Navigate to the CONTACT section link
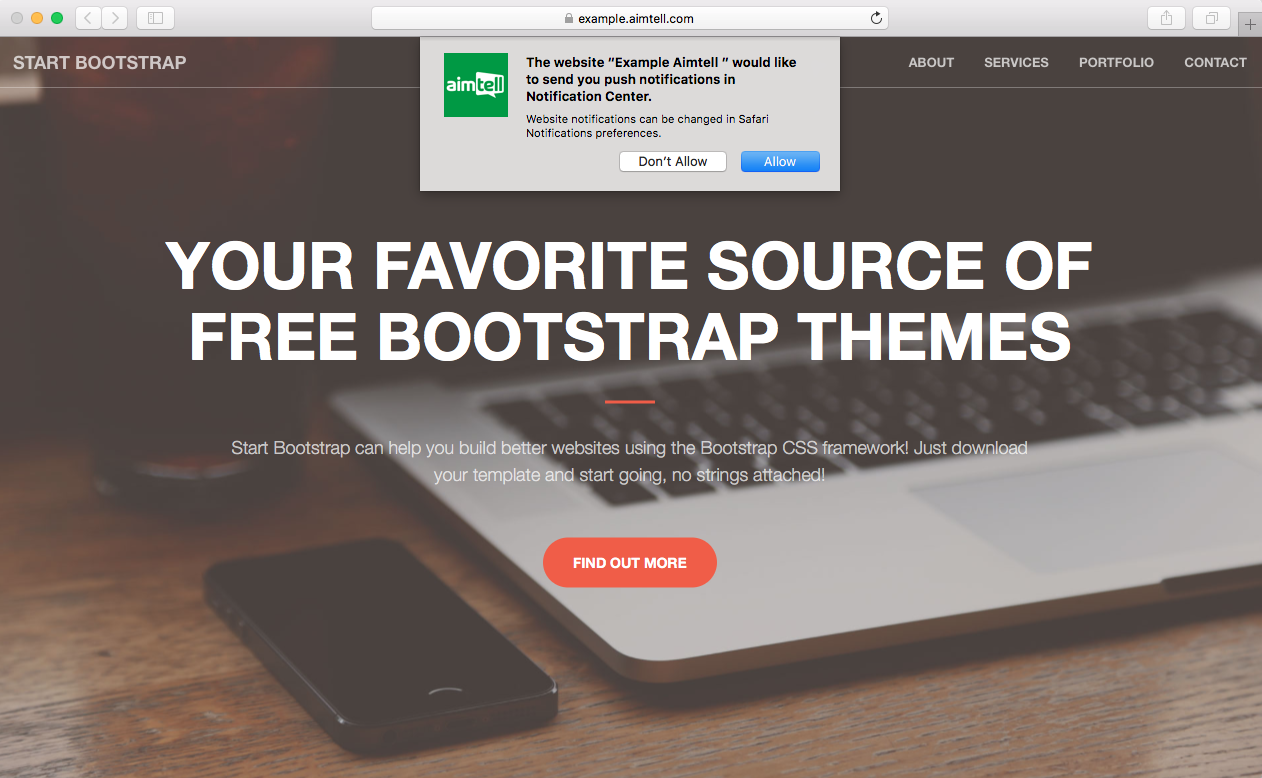Image resolution: width=1262 pixels, height=778 pixels. pyautogui.click(x=1215, y=62)
